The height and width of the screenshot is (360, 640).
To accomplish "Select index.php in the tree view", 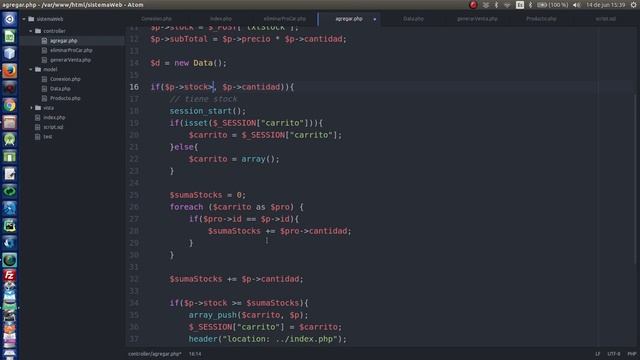I will [x=54, y=118].
